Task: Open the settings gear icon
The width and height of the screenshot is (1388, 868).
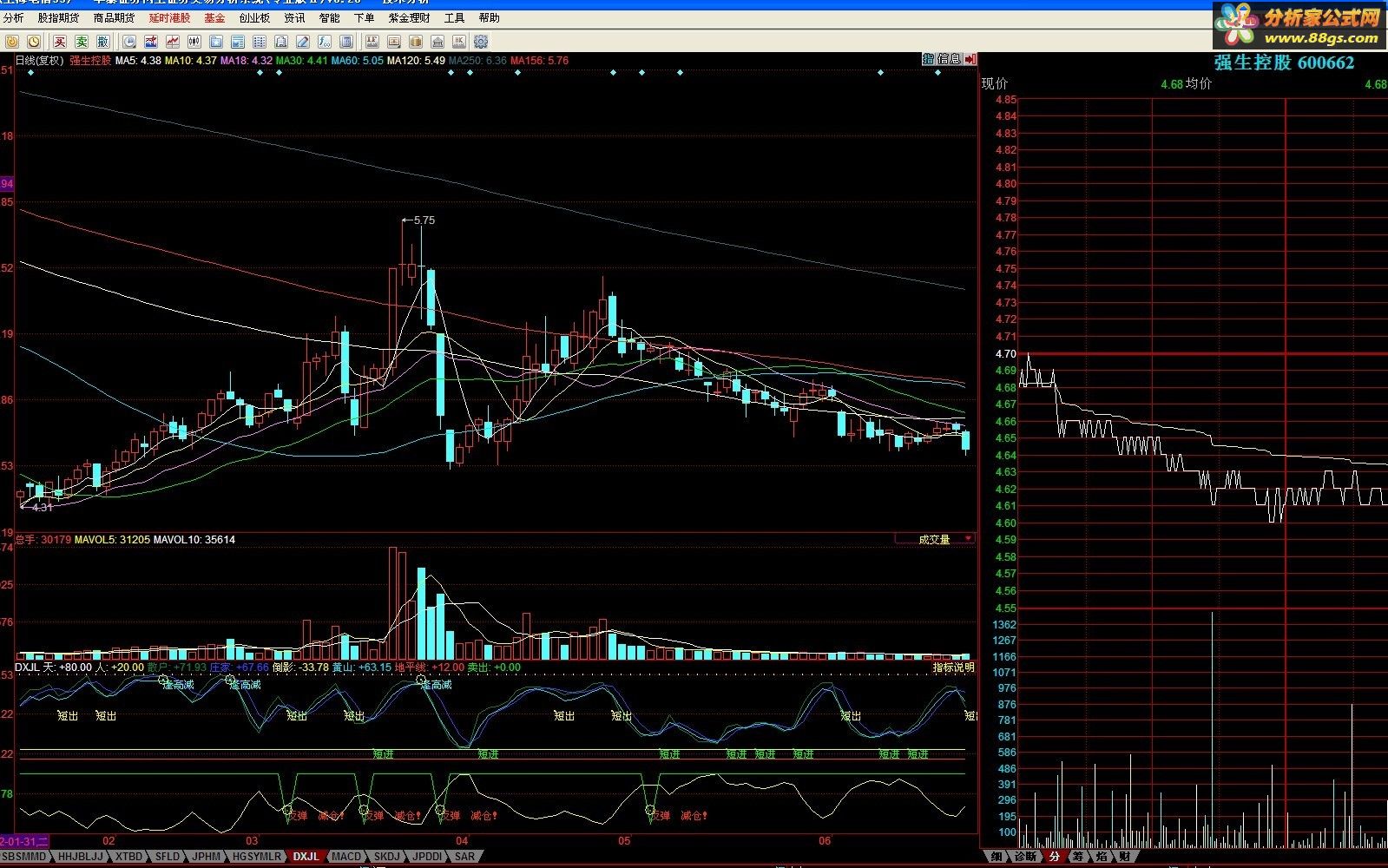Action: click(x=481, y=42)
